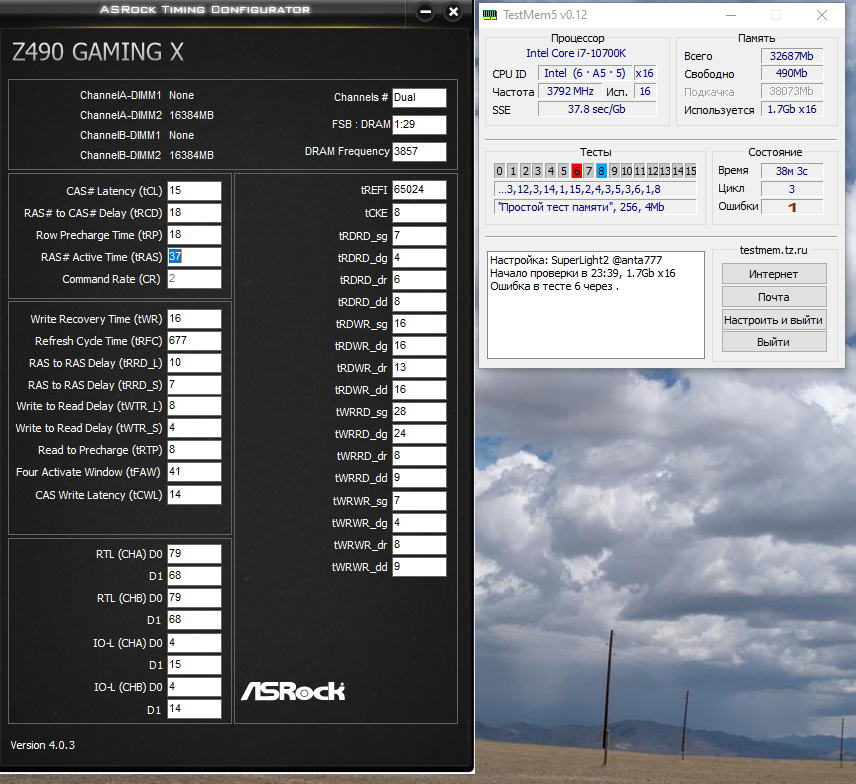
Task: Click the tRDWR_sg value field
Action: tap(419, 324)
